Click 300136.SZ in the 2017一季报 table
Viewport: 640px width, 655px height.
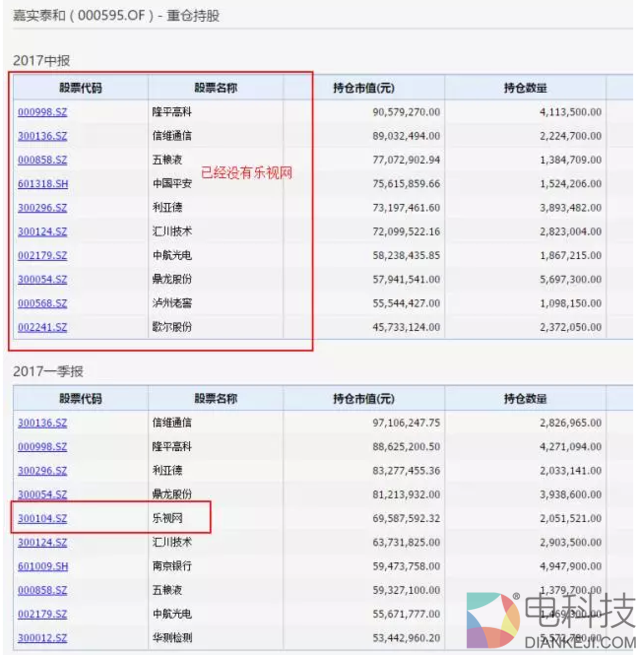tap(42, 423)
